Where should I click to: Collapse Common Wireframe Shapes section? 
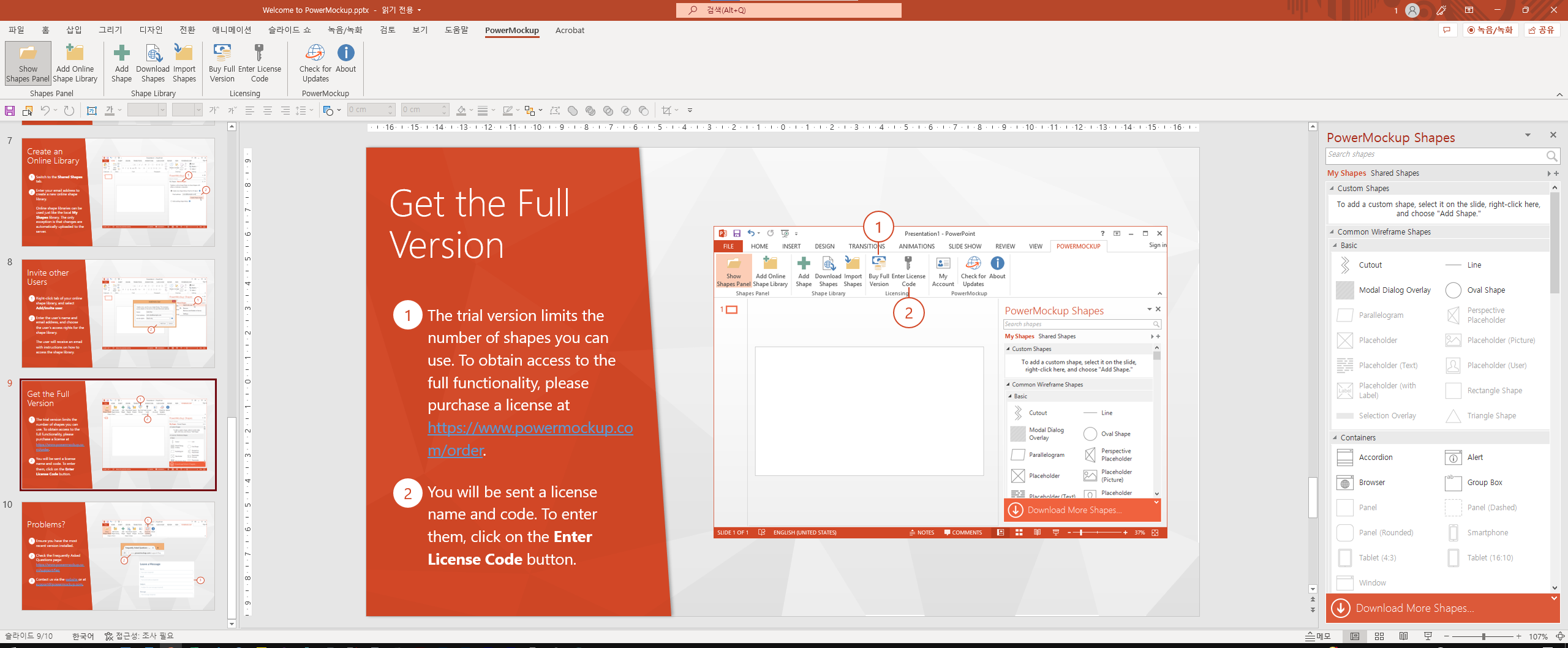(1332, 232)
